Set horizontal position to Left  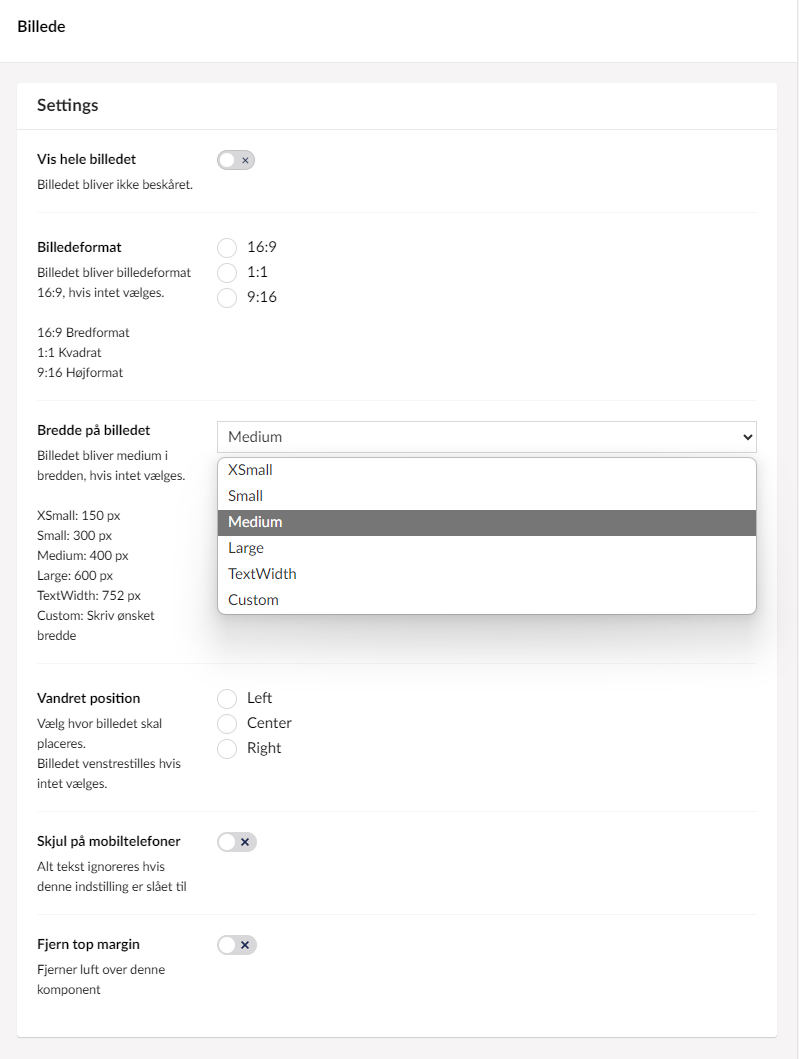coord(227,698)
